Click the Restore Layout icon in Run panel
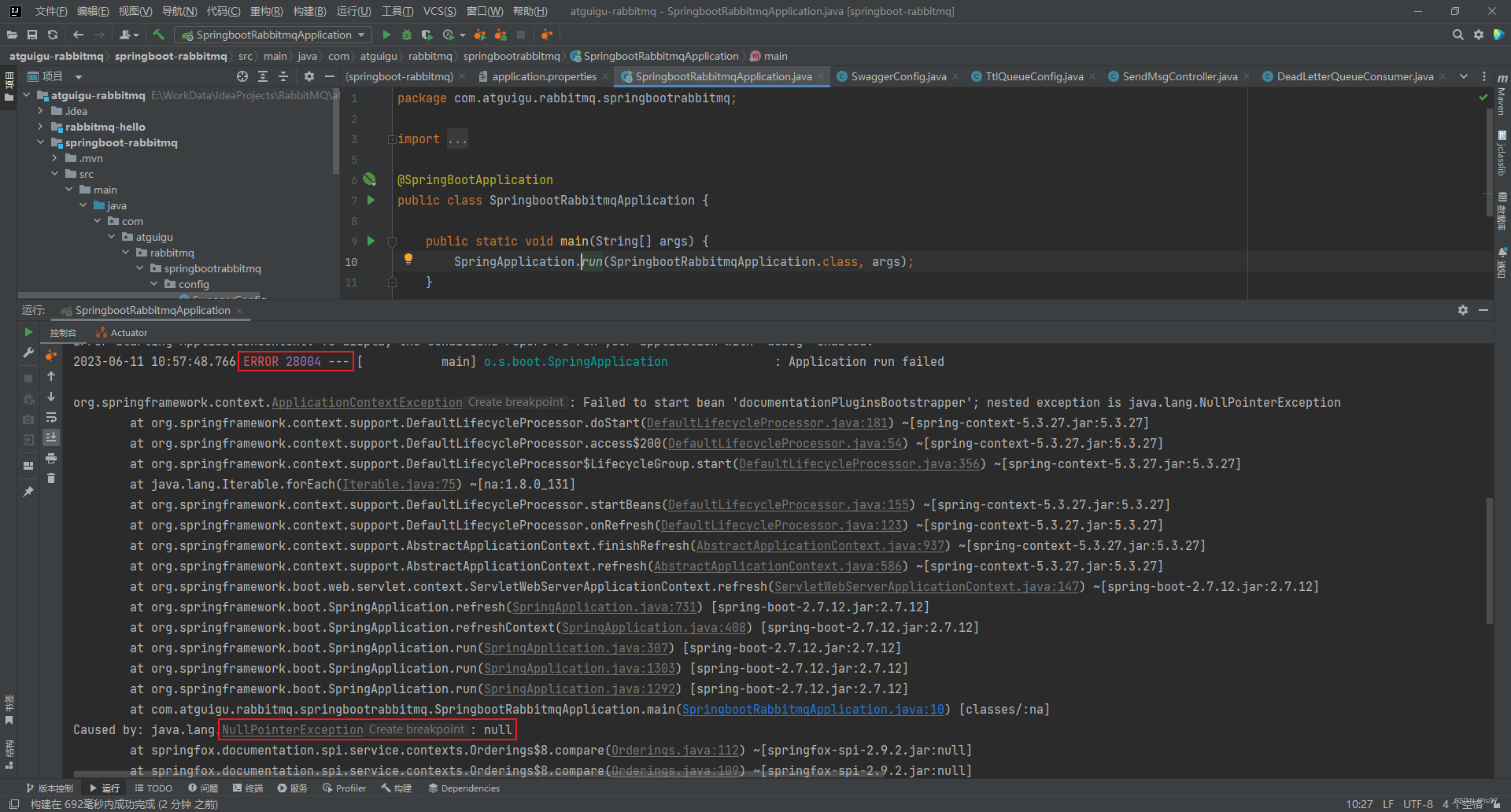 pyautogui.click(x=28, y=465)
